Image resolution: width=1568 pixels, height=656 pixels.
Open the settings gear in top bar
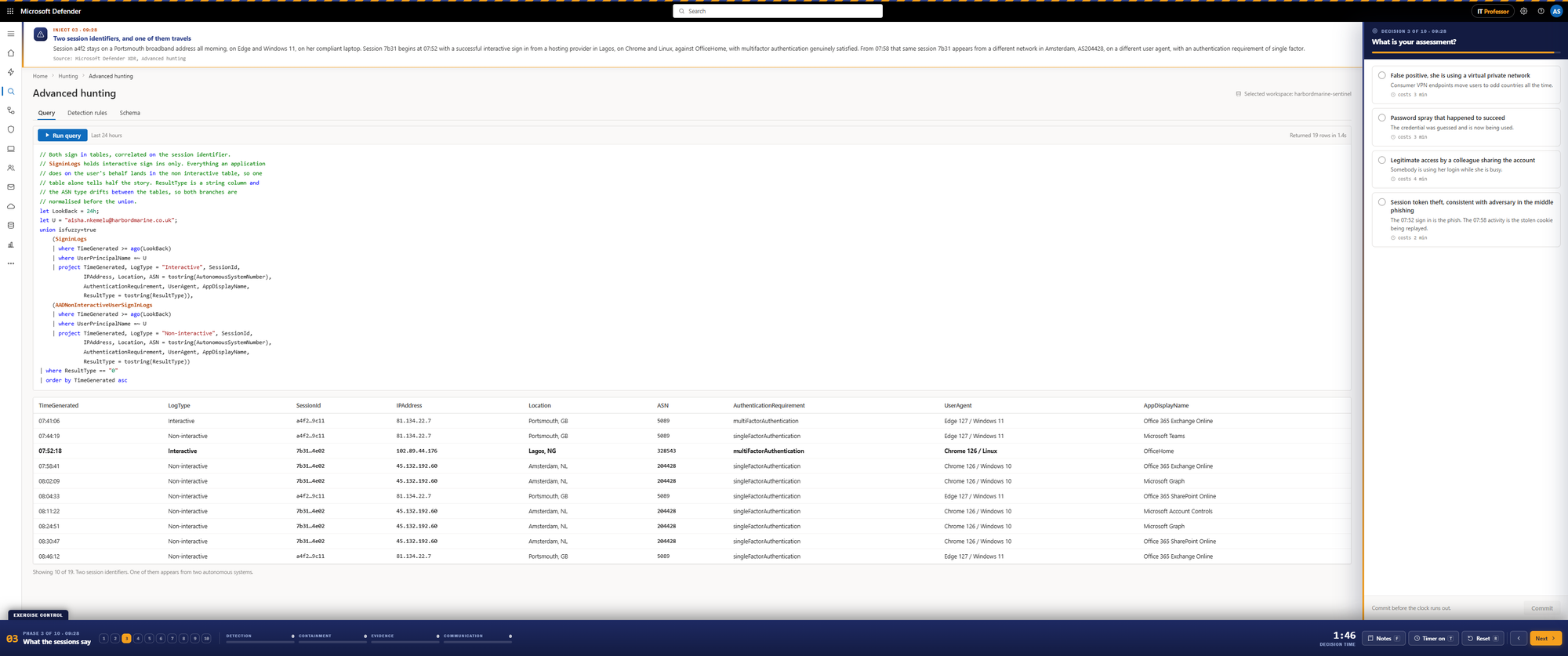pyautogui.click(x=1524, y=12)
